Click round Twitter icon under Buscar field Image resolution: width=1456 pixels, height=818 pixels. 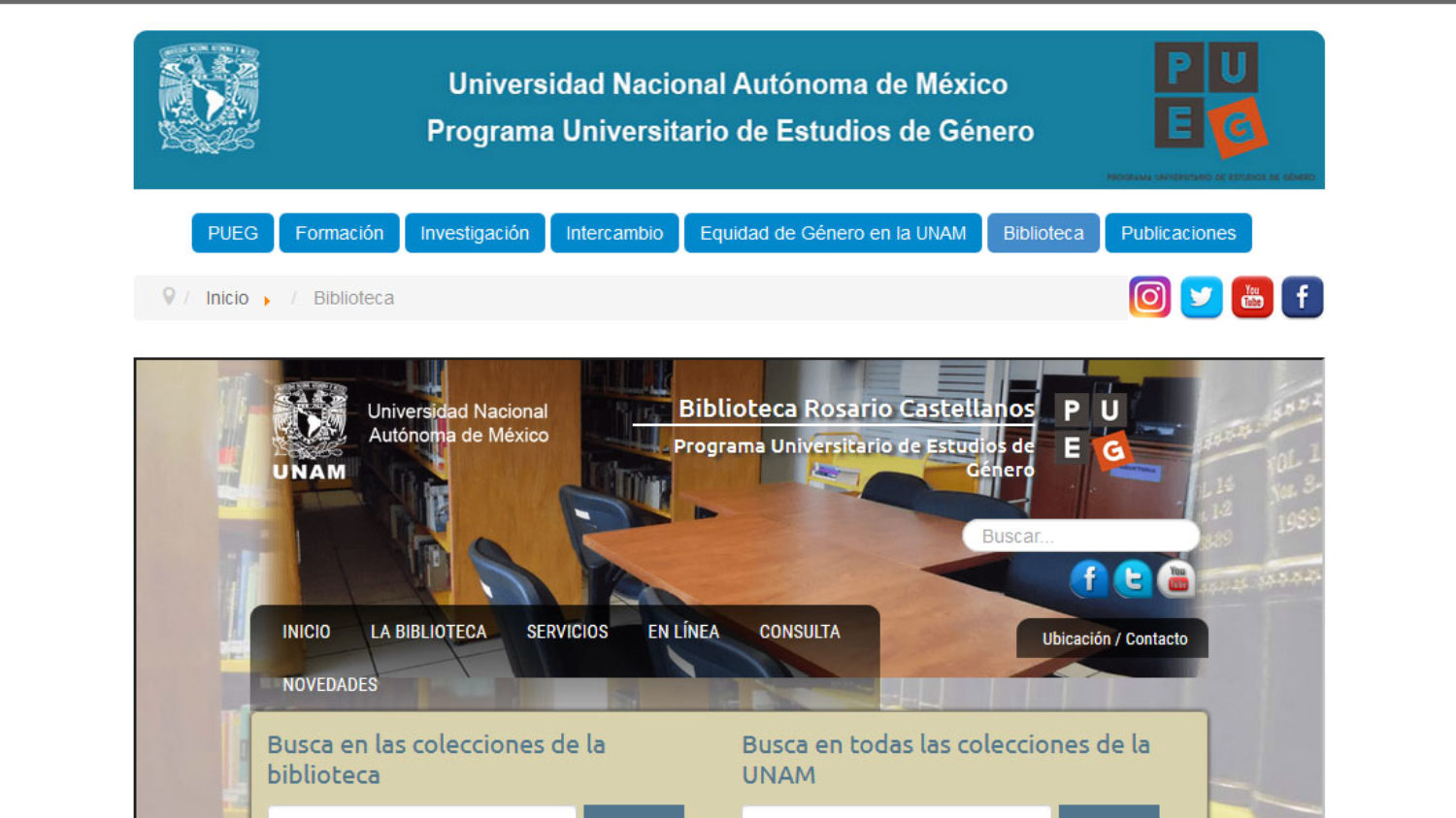click(x=1132, y=579)
